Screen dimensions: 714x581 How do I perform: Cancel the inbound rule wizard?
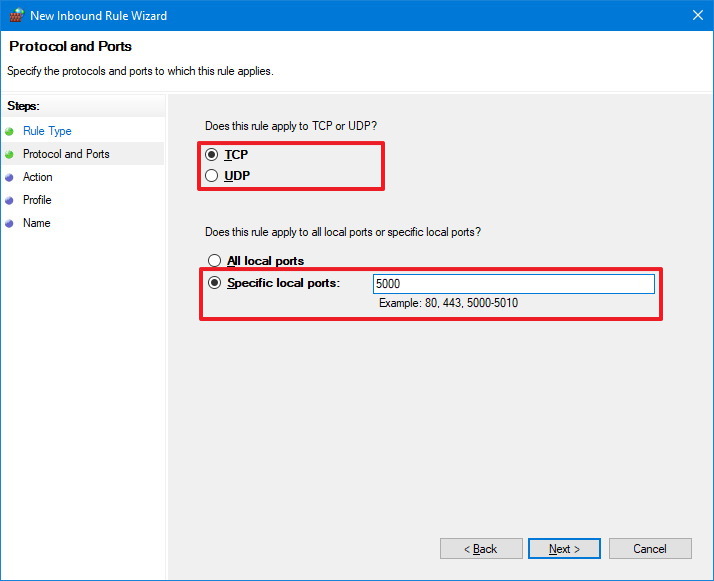650,549
